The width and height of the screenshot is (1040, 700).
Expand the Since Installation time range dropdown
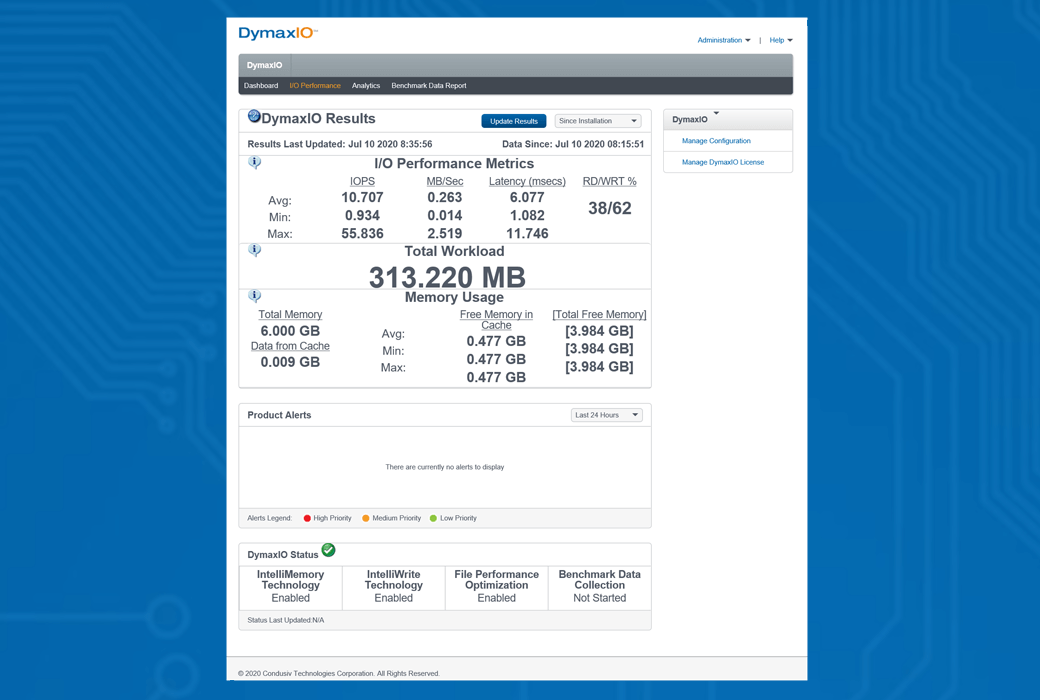597,121
